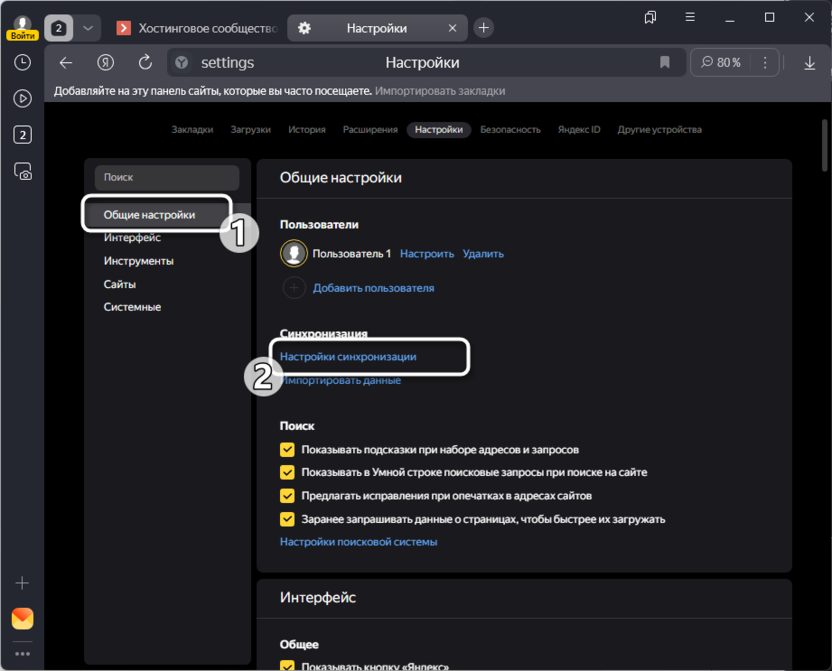Open the bookmarks collections icon in the title bar
Screen dimensions: 832x671
click(650, 18)
